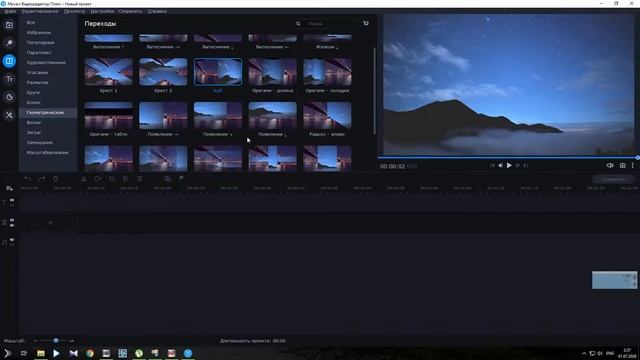640x360 pixels.
Task: Jump to previous clip in the preview
Action: click(492, 165)
